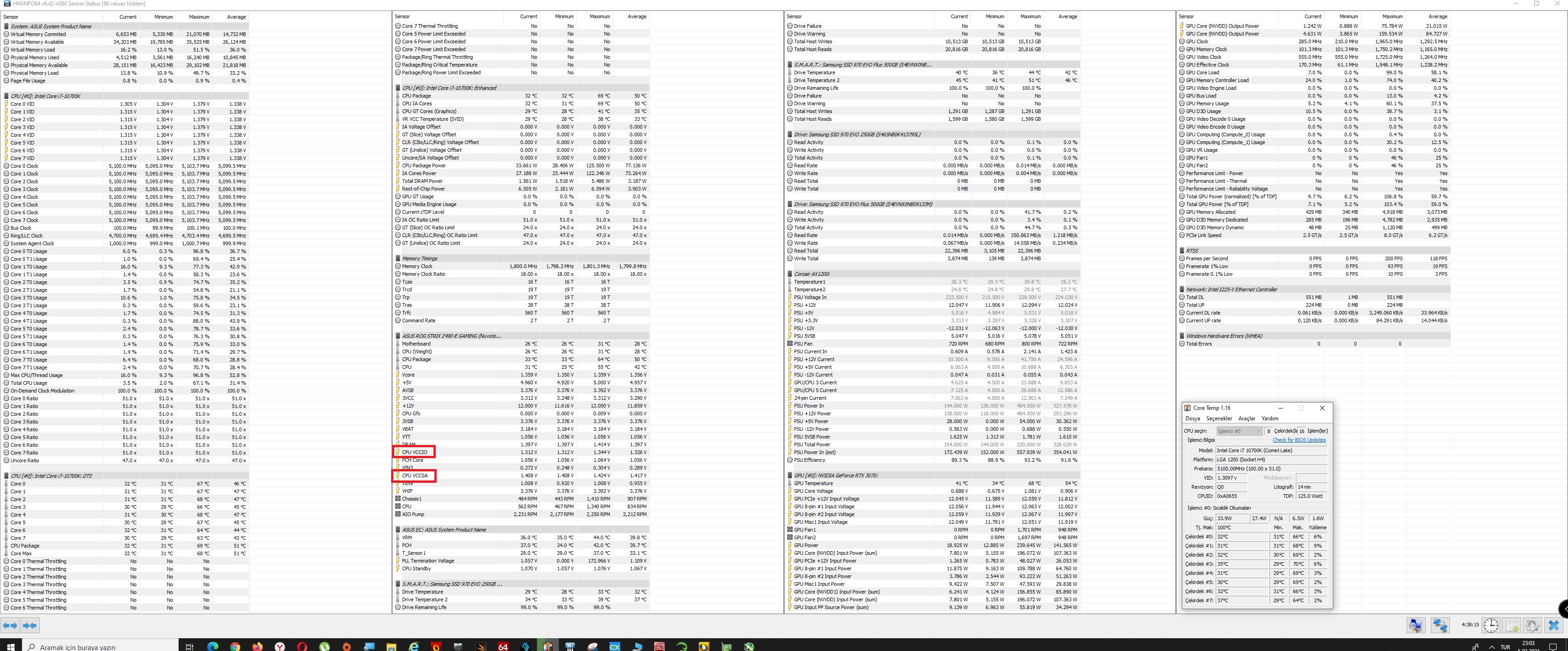Launch Internet Explorer from the taskbar
Screen dimensions: 1568x651
pyautogui.click(x=414, y=646)
